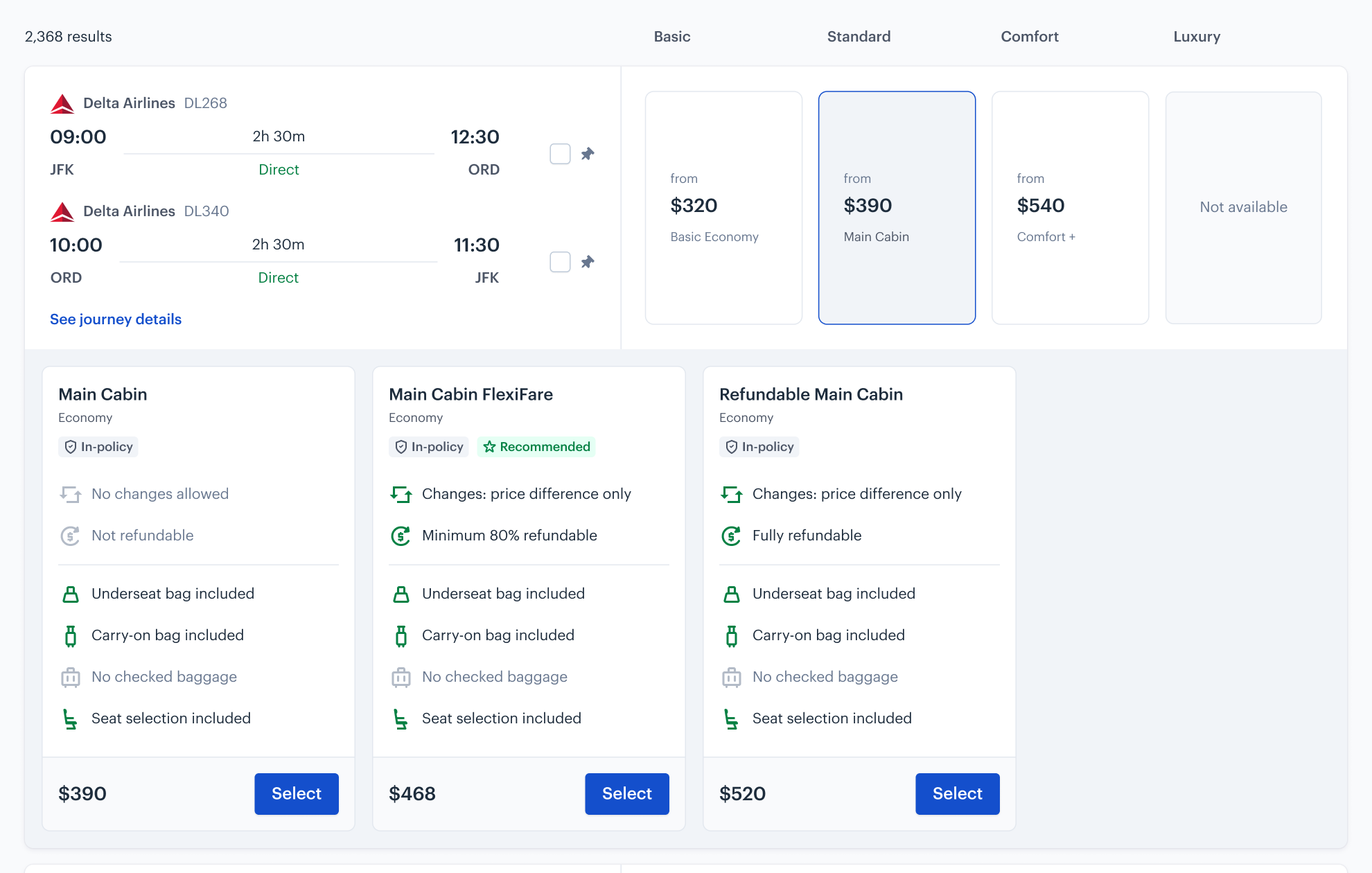Click the 2,368 results count text

[x=69, y=37]
